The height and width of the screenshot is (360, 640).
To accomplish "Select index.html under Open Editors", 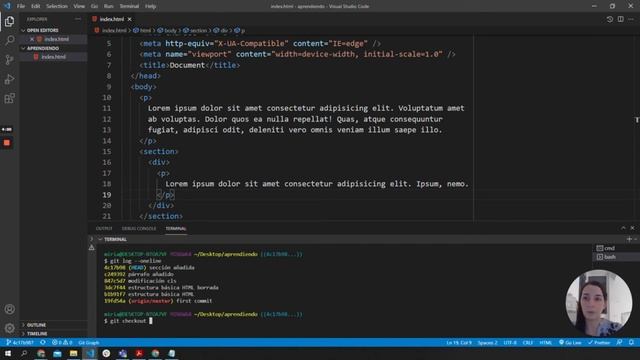I will coord(56,39).
